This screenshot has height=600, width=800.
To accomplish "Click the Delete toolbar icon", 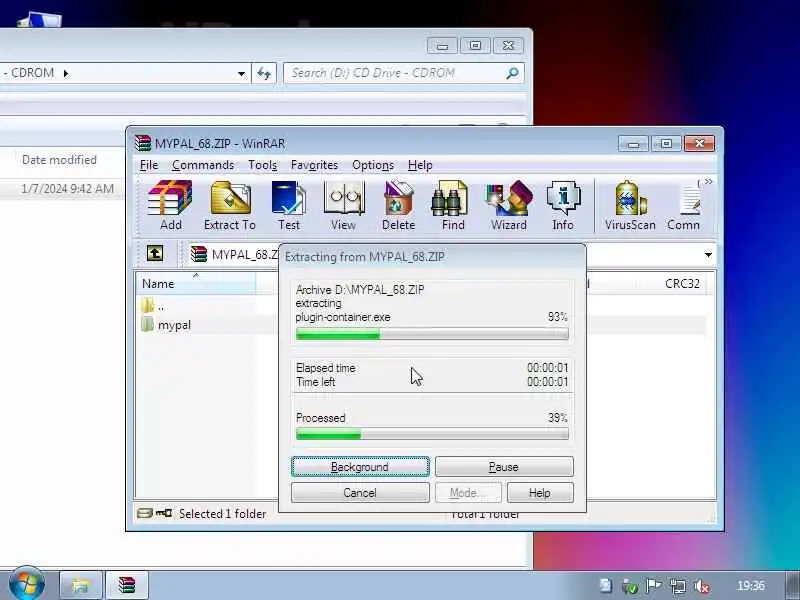I will pyautogui.click(x=398, y=205).
